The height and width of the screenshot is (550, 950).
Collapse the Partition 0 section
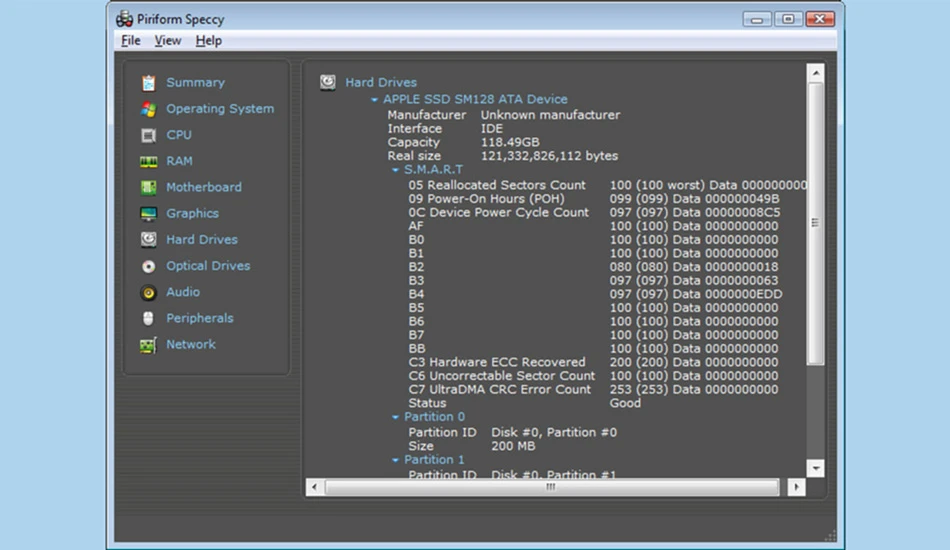[396, 417]
